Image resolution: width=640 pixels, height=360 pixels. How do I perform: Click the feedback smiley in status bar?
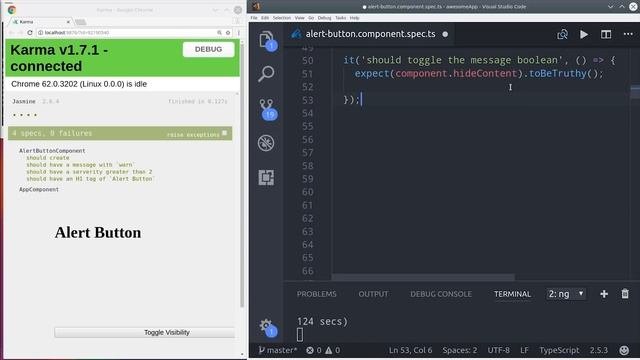coord(624,350)
